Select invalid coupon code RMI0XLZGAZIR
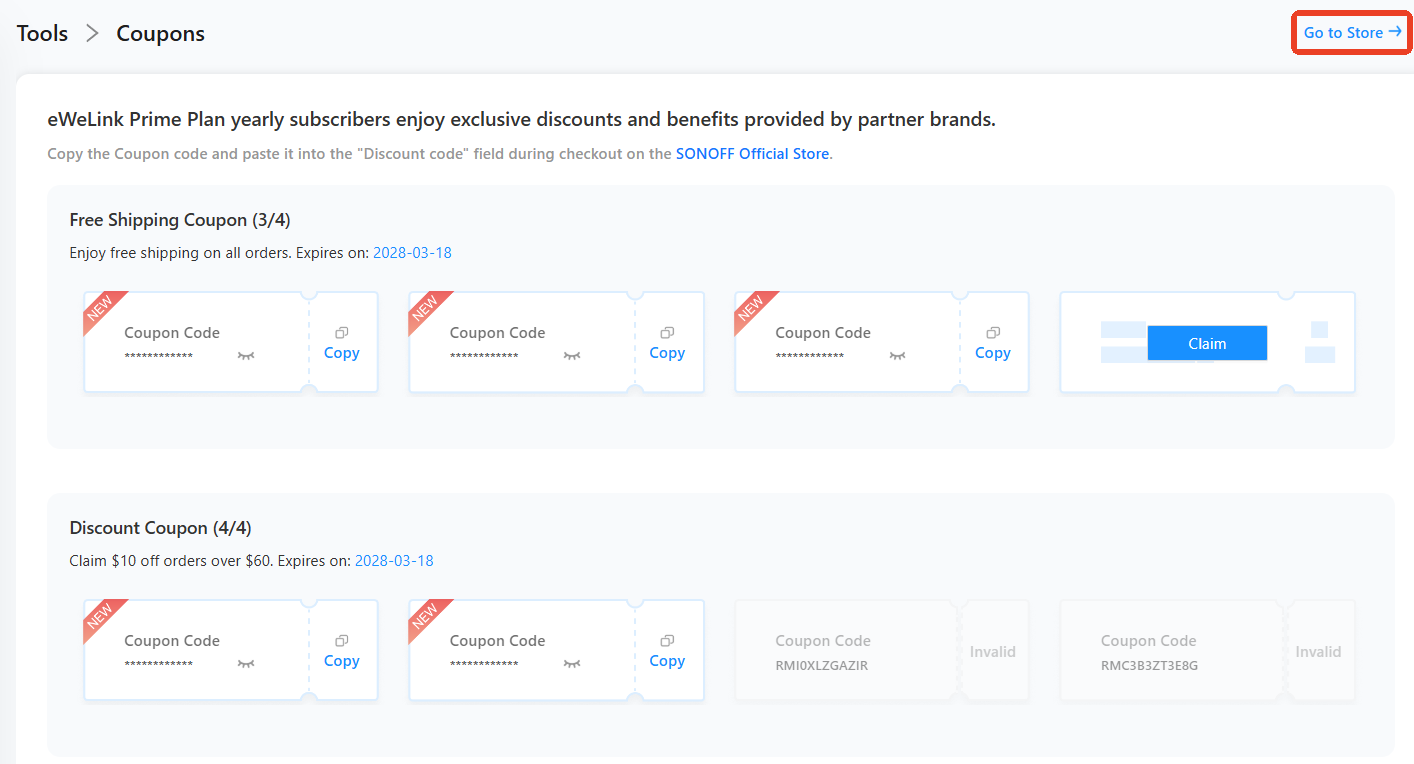The width and height of the screenshot is (1414, 764). coord(821,665)
